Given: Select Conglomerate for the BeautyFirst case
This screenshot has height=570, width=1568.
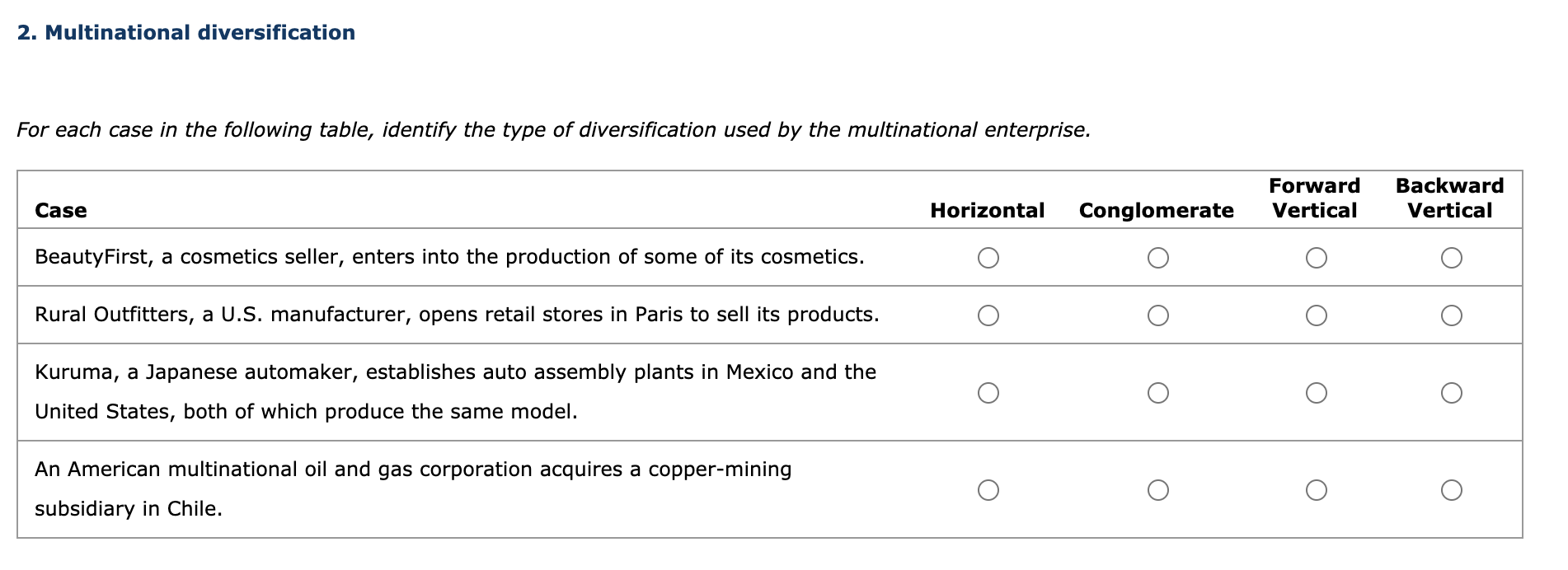Looking at the screenshot, I should [x=1158, y=257].
